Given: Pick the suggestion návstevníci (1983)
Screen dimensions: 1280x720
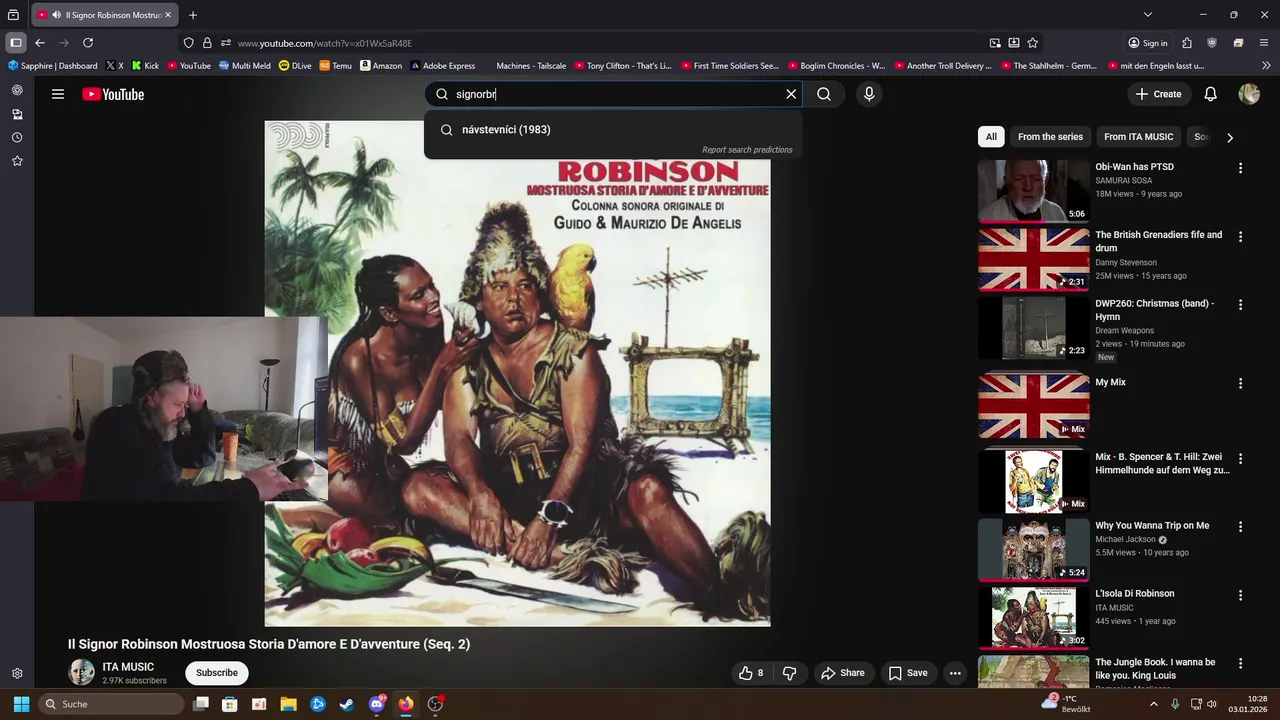Looking at the screenshot, I should click(613, 129).
